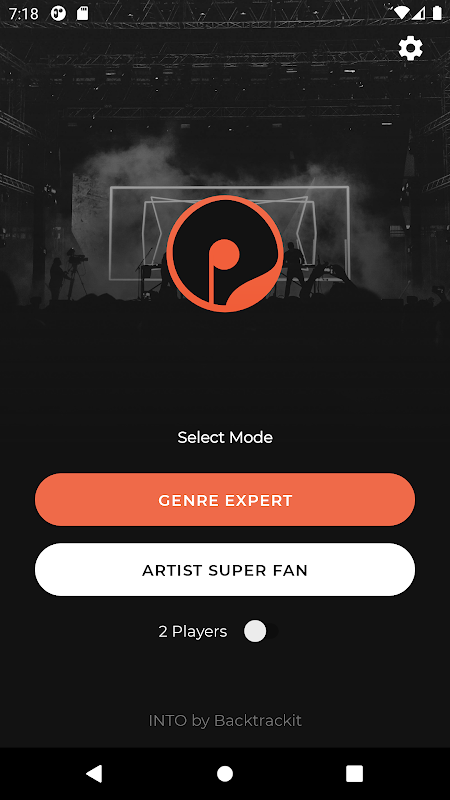Click the Select Mode heading

[225, 437]
